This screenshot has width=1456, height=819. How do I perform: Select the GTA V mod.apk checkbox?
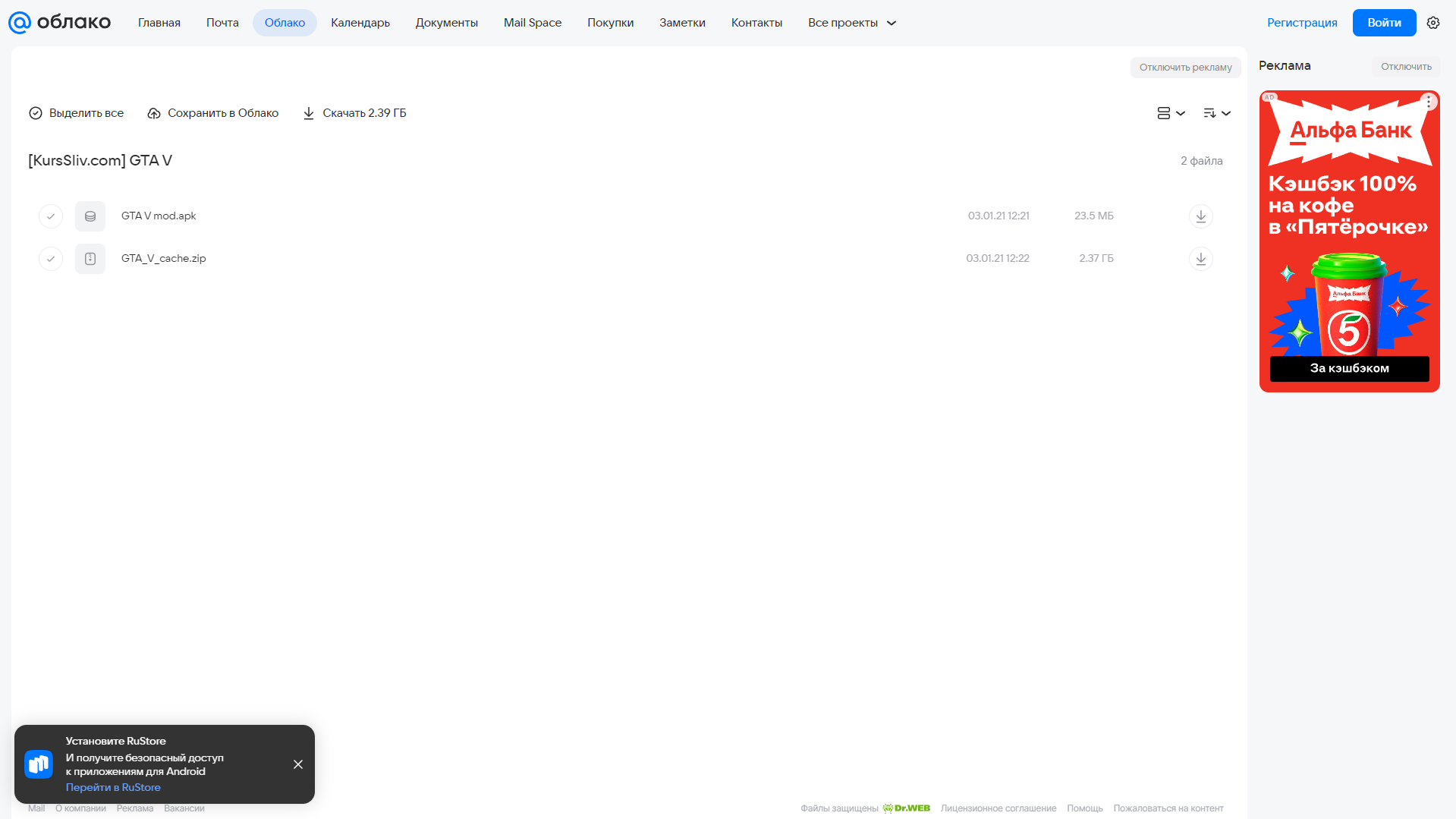pyautogui.click(x=51, y=216)
